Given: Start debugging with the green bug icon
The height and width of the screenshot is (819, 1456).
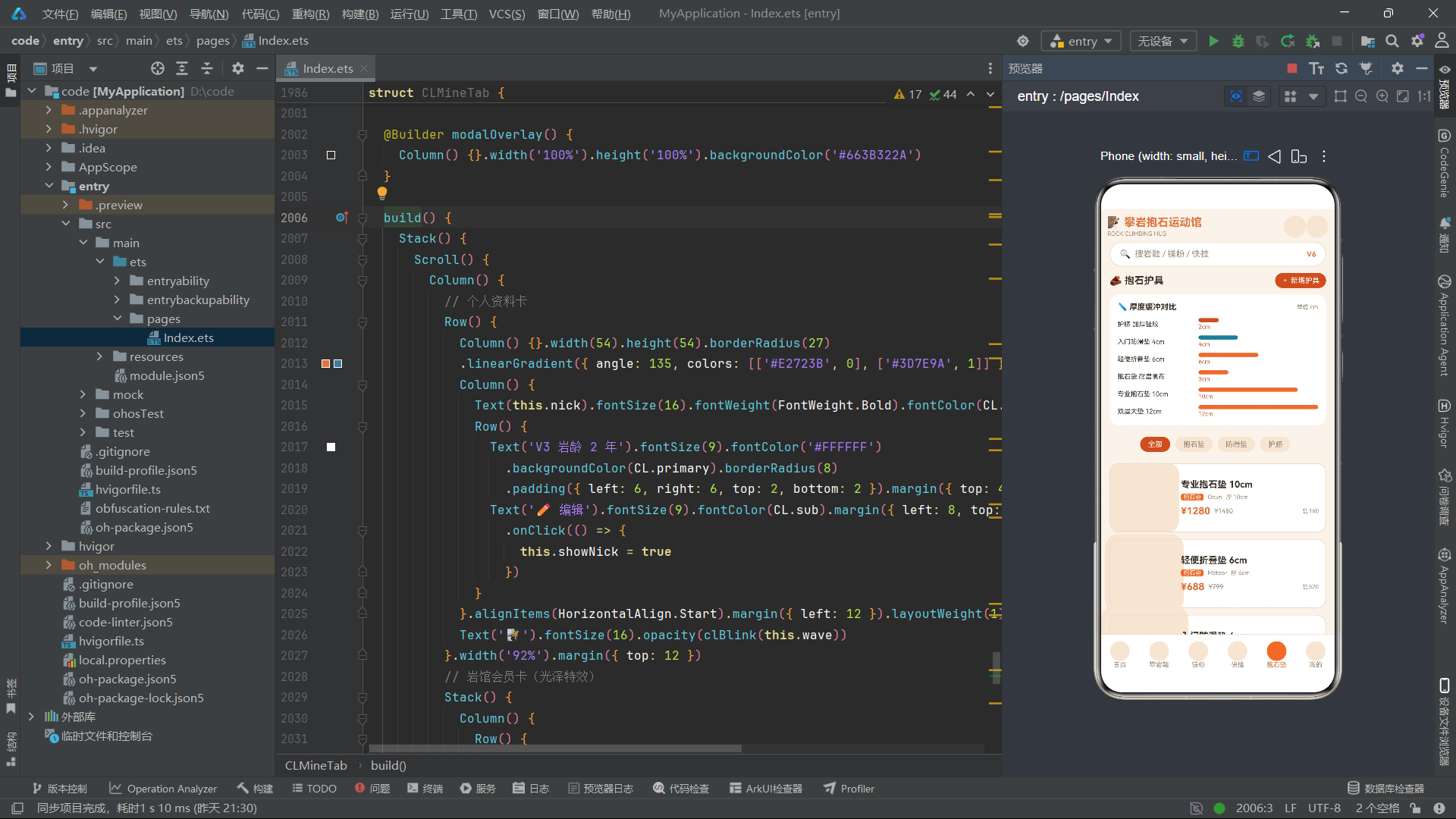Looking at the screenshot, I should coord(1238,41).
